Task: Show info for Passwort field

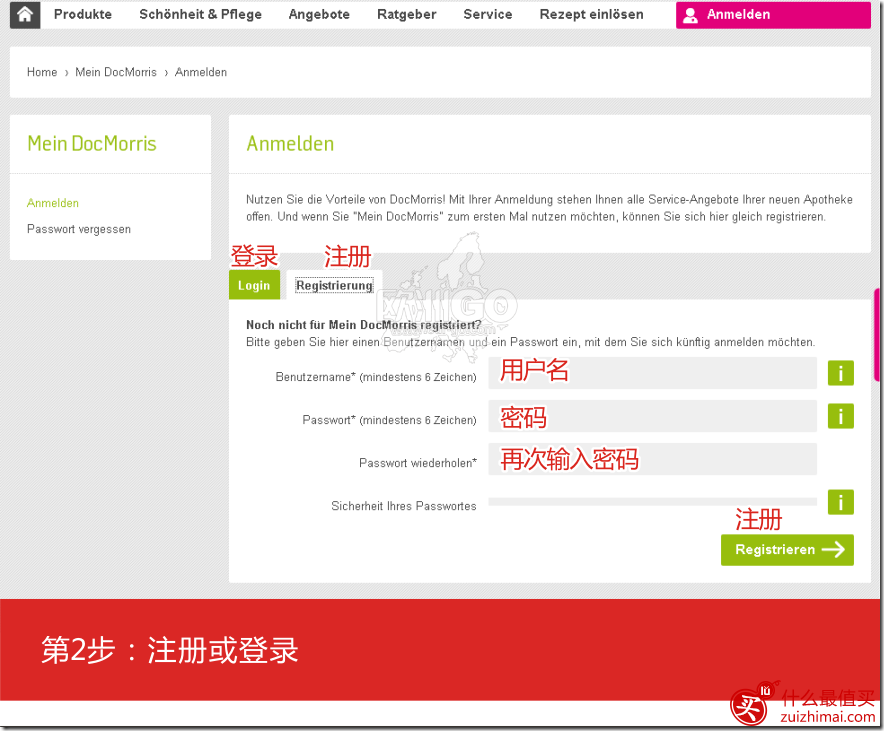Action: [841, 416]
